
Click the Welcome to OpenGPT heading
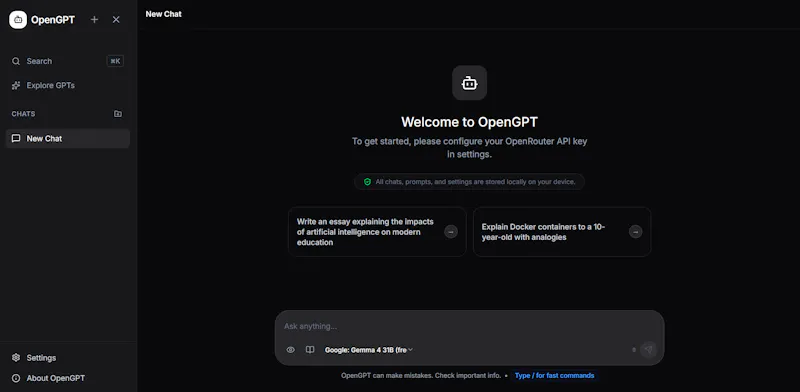(x=469, y=122)
